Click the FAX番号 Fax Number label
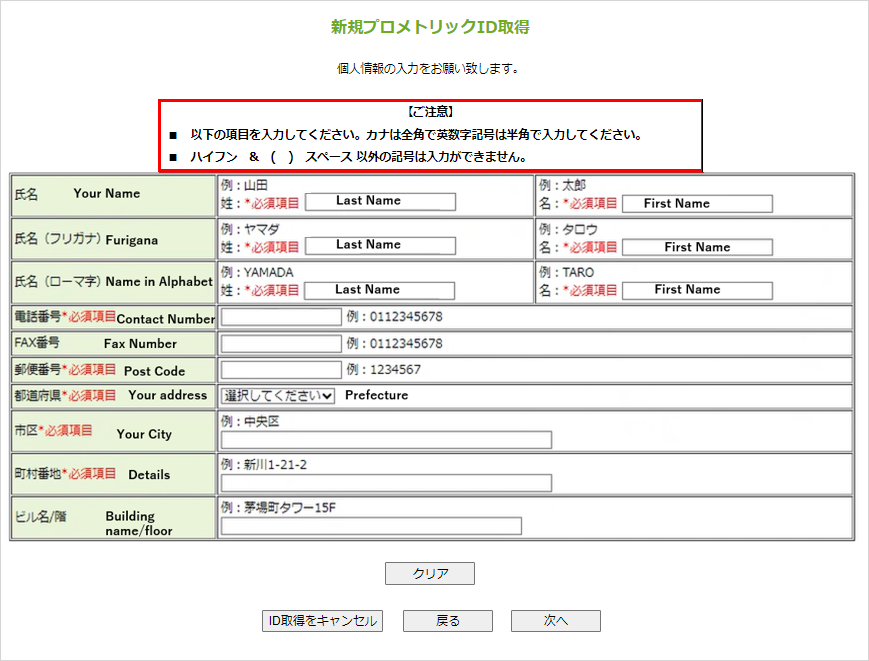The width and height of the screenshot is (869, 661). 95,343
